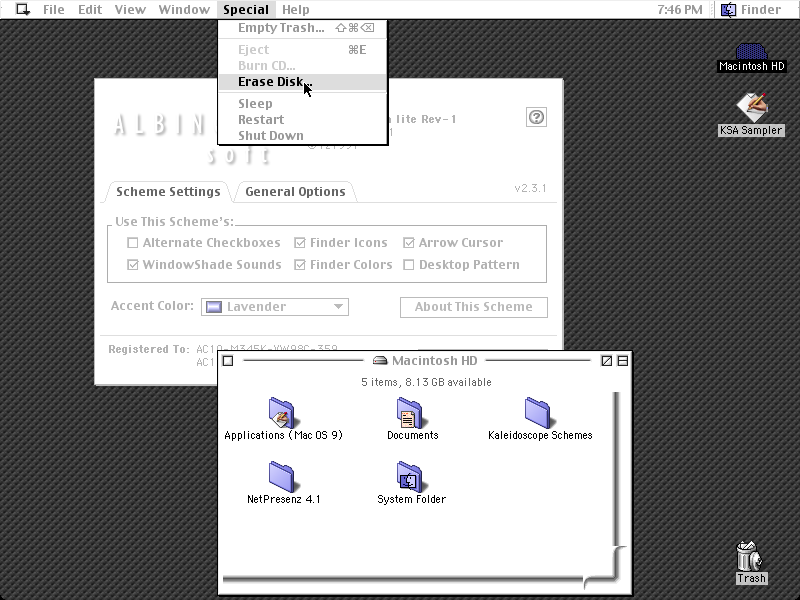Switch to the General Options tab
The width and height of the screenshot is (800, 600).
295,192
